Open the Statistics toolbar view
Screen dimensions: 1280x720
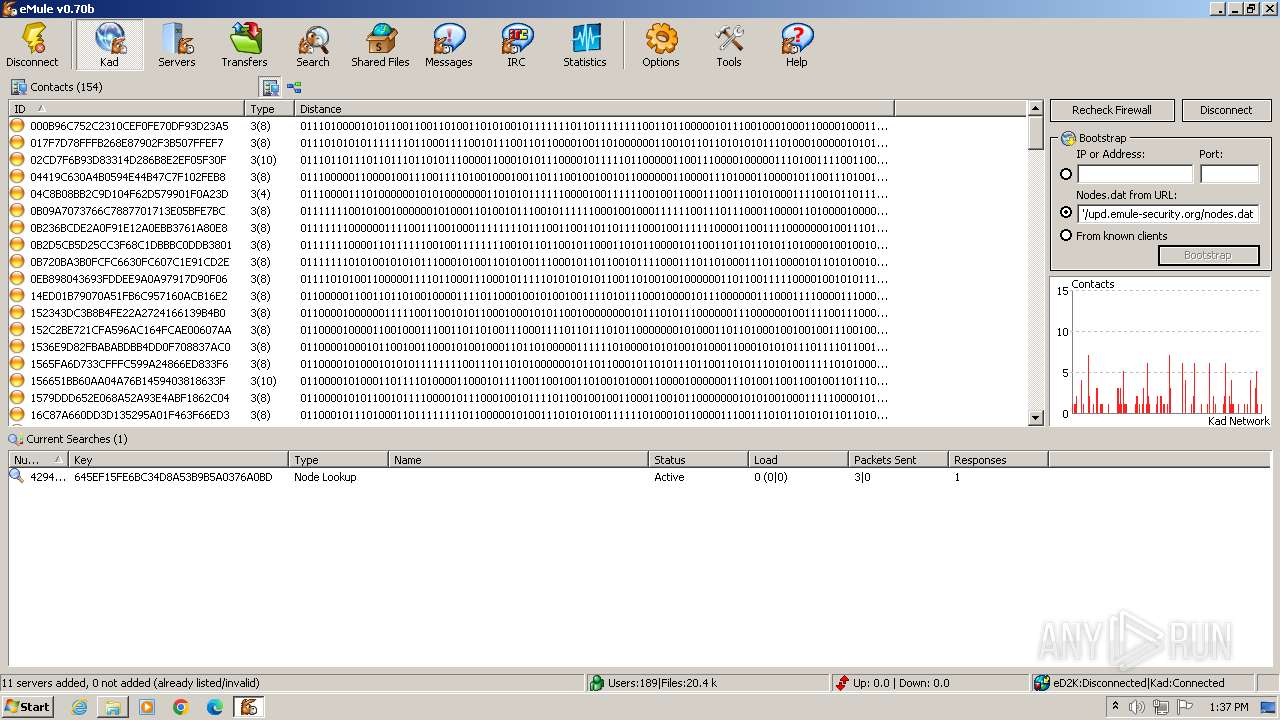click(x=585, y=46)
